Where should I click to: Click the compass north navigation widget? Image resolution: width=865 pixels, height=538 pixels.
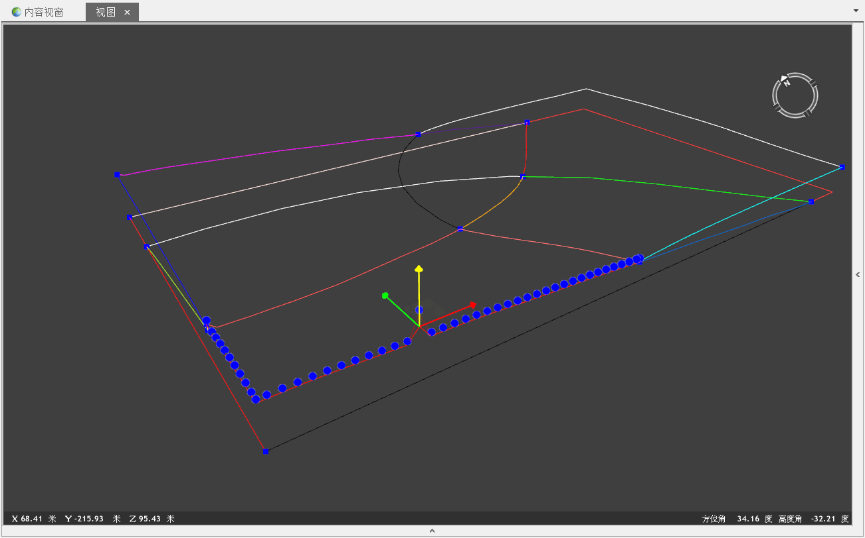[795, 95]
